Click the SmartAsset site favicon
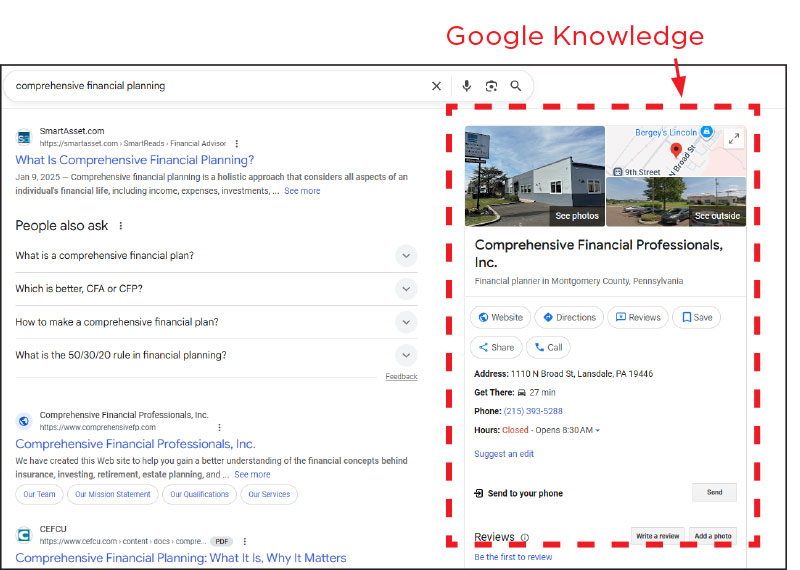 (24, 137)
